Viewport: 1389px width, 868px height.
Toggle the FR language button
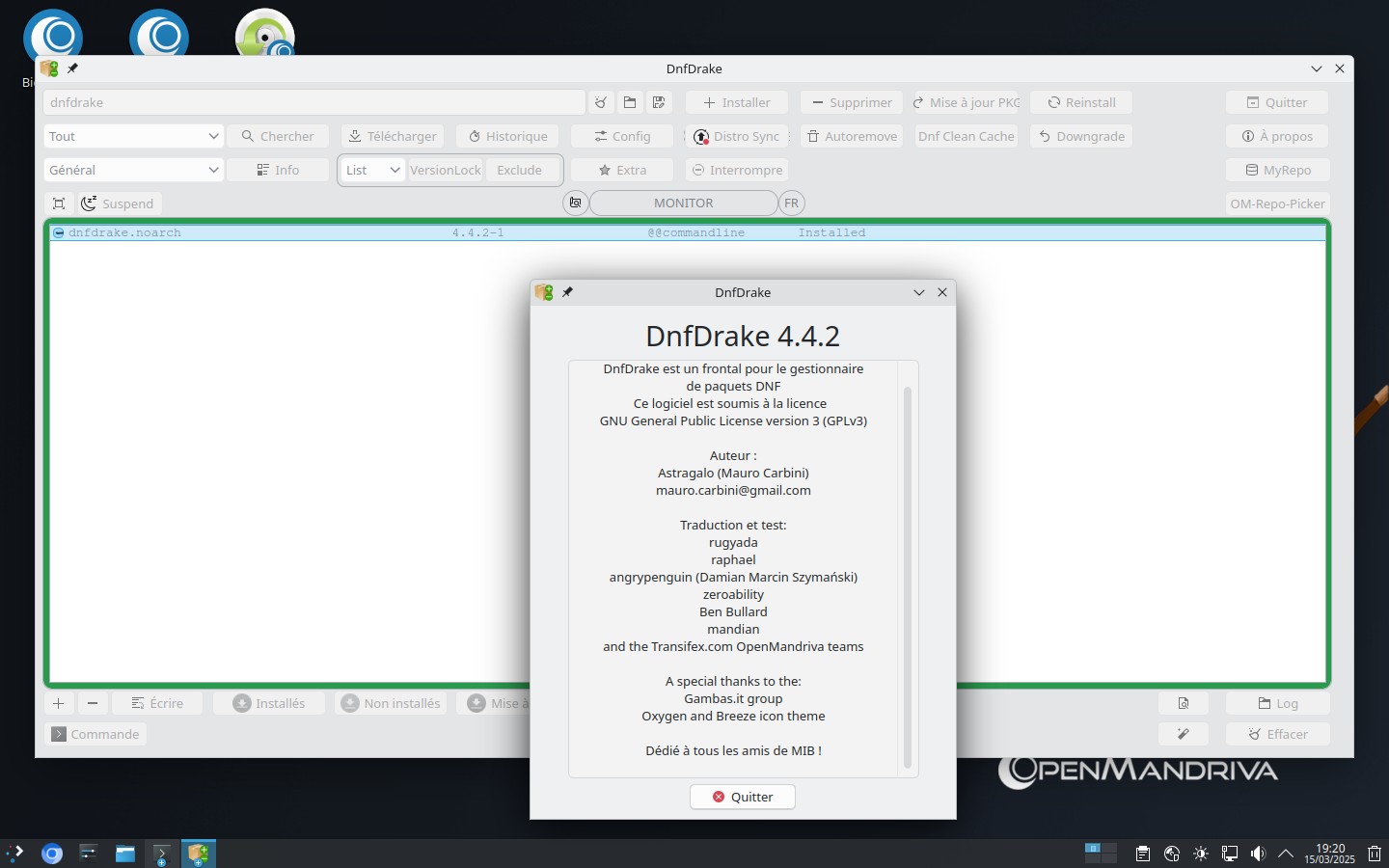click(791, 203)
